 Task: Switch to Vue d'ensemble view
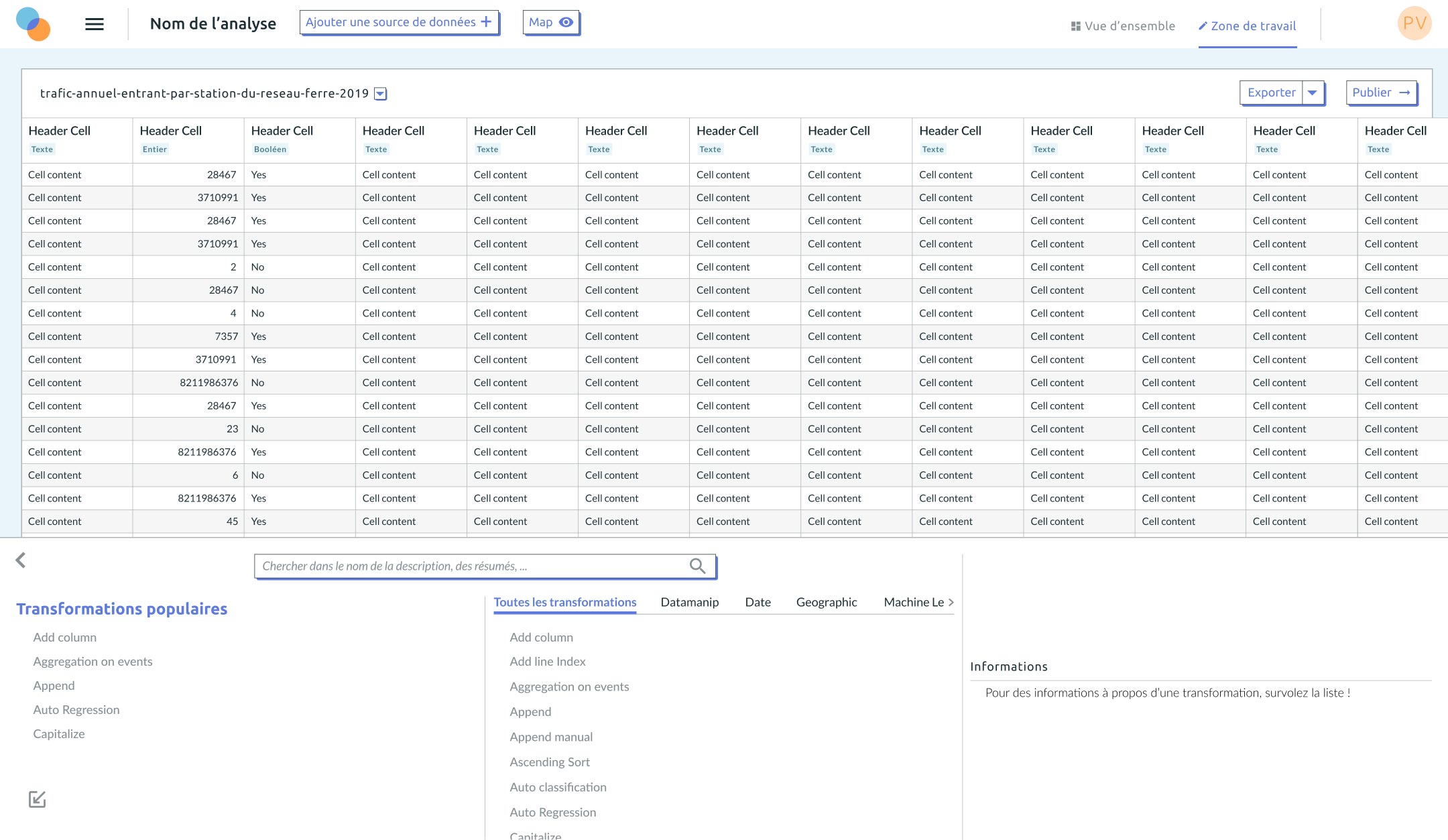click(x=1123, y=26)
